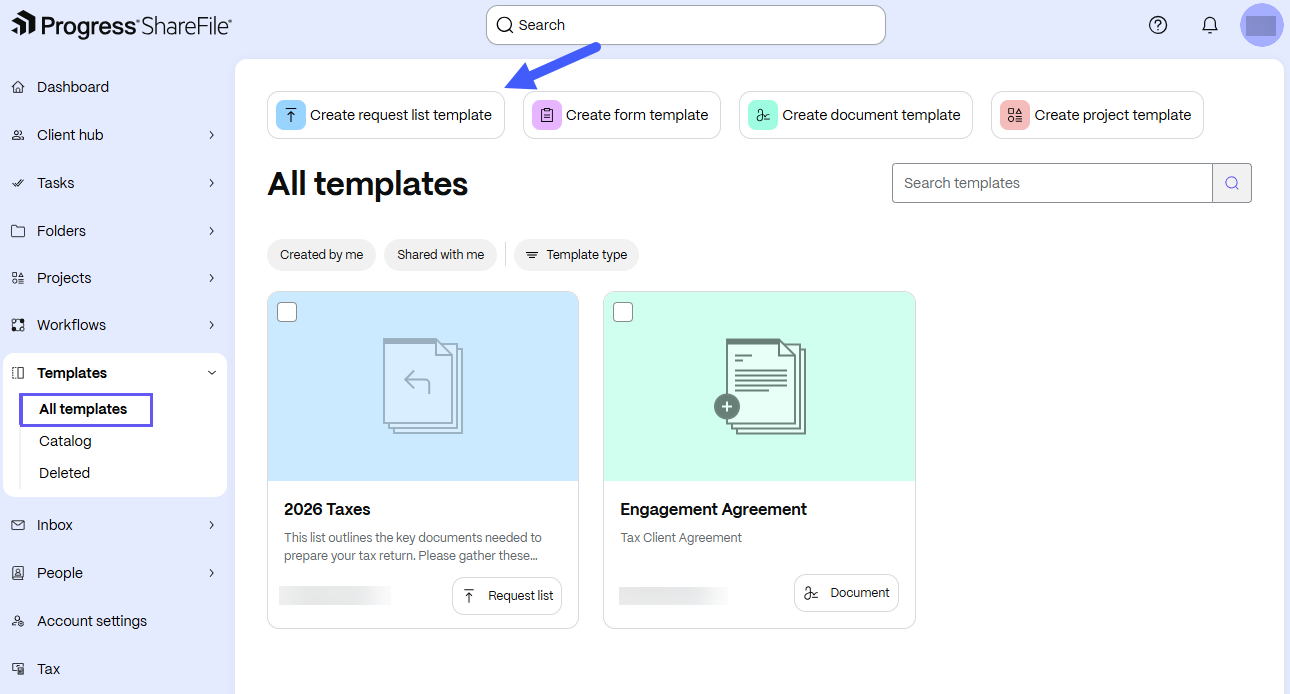Click the Folders folder icon

tap(18, 231)
